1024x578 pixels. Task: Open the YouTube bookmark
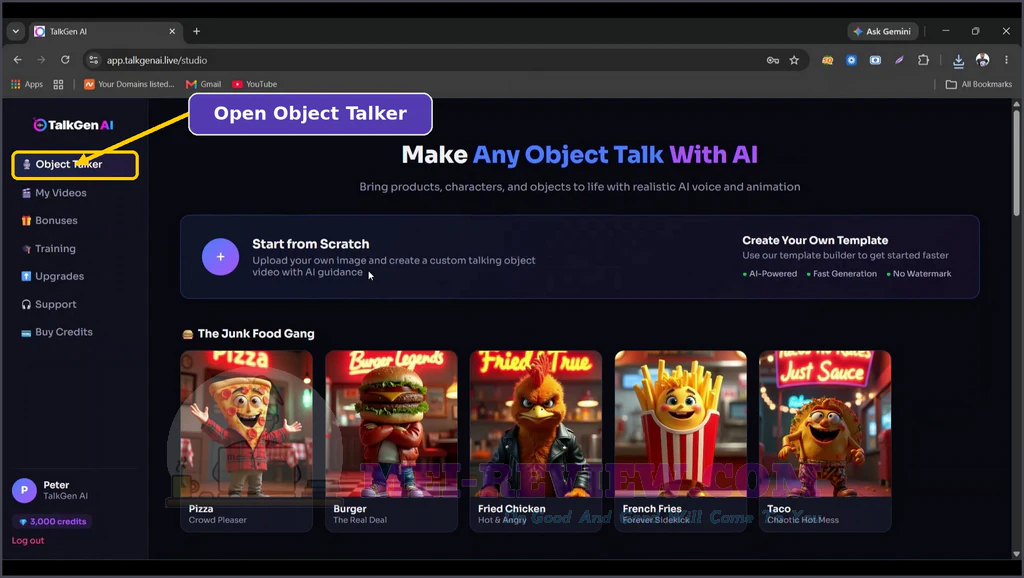[255, 84]
